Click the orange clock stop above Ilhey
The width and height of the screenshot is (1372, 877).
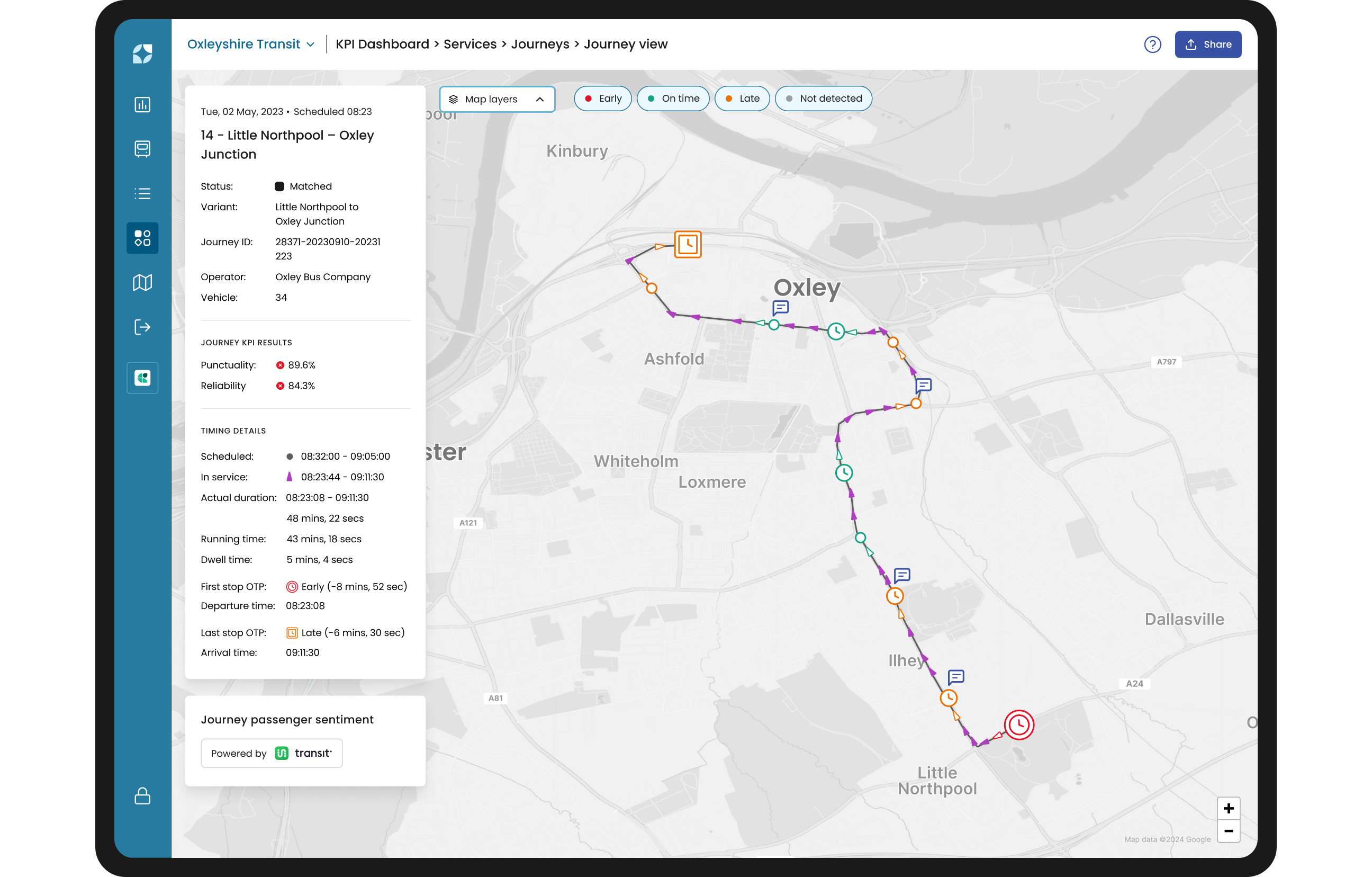tap(895, 596)
